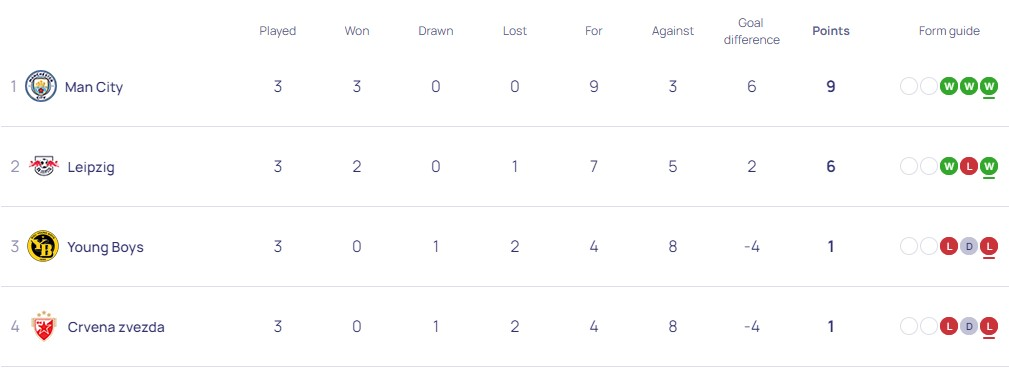Viewport: 1009px width, 380px height.
Task: Click the Against column header
Action: point(672,31)
